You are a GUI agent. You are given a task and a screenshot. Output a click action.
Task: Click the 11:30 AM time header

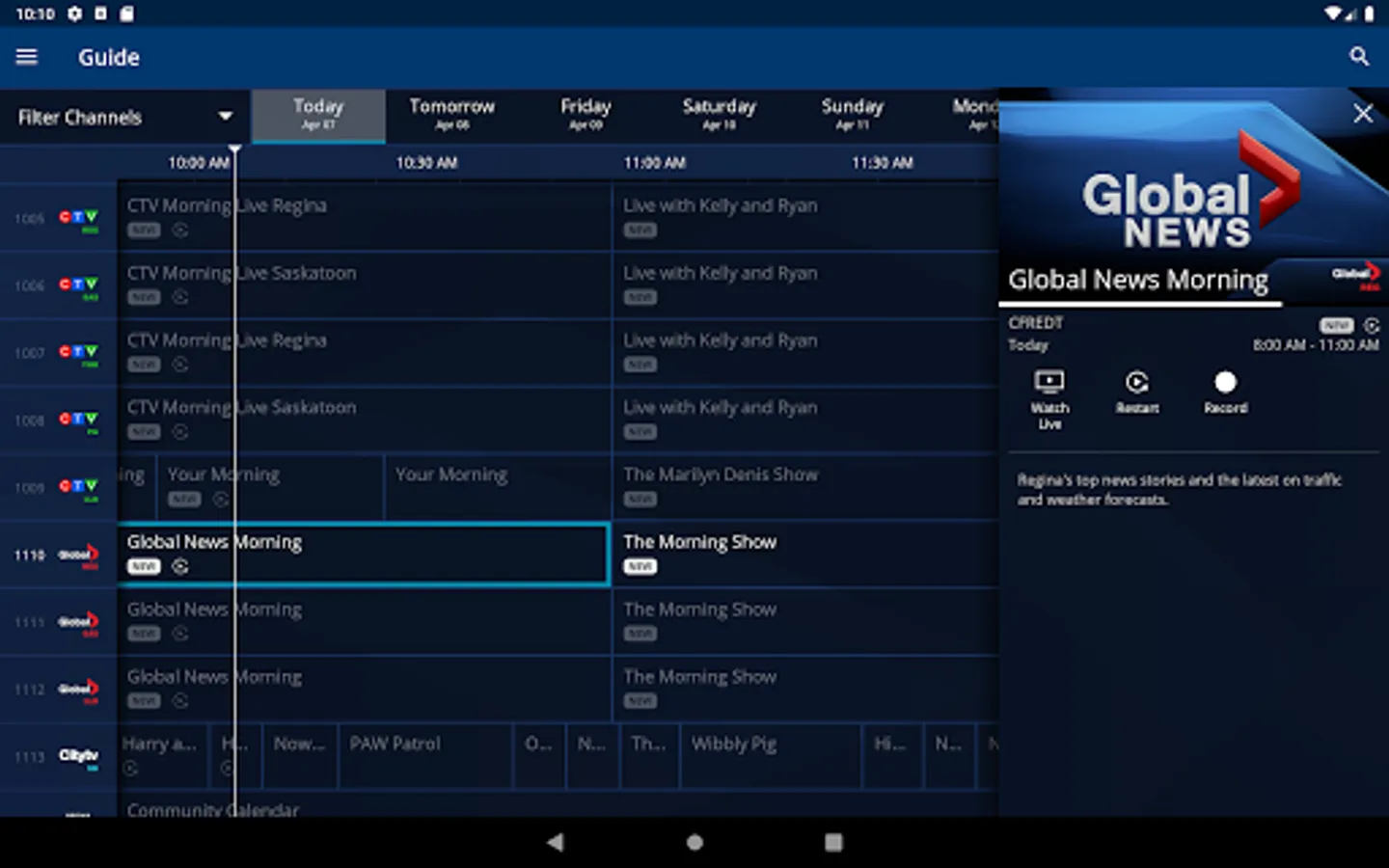coord(882,163)
